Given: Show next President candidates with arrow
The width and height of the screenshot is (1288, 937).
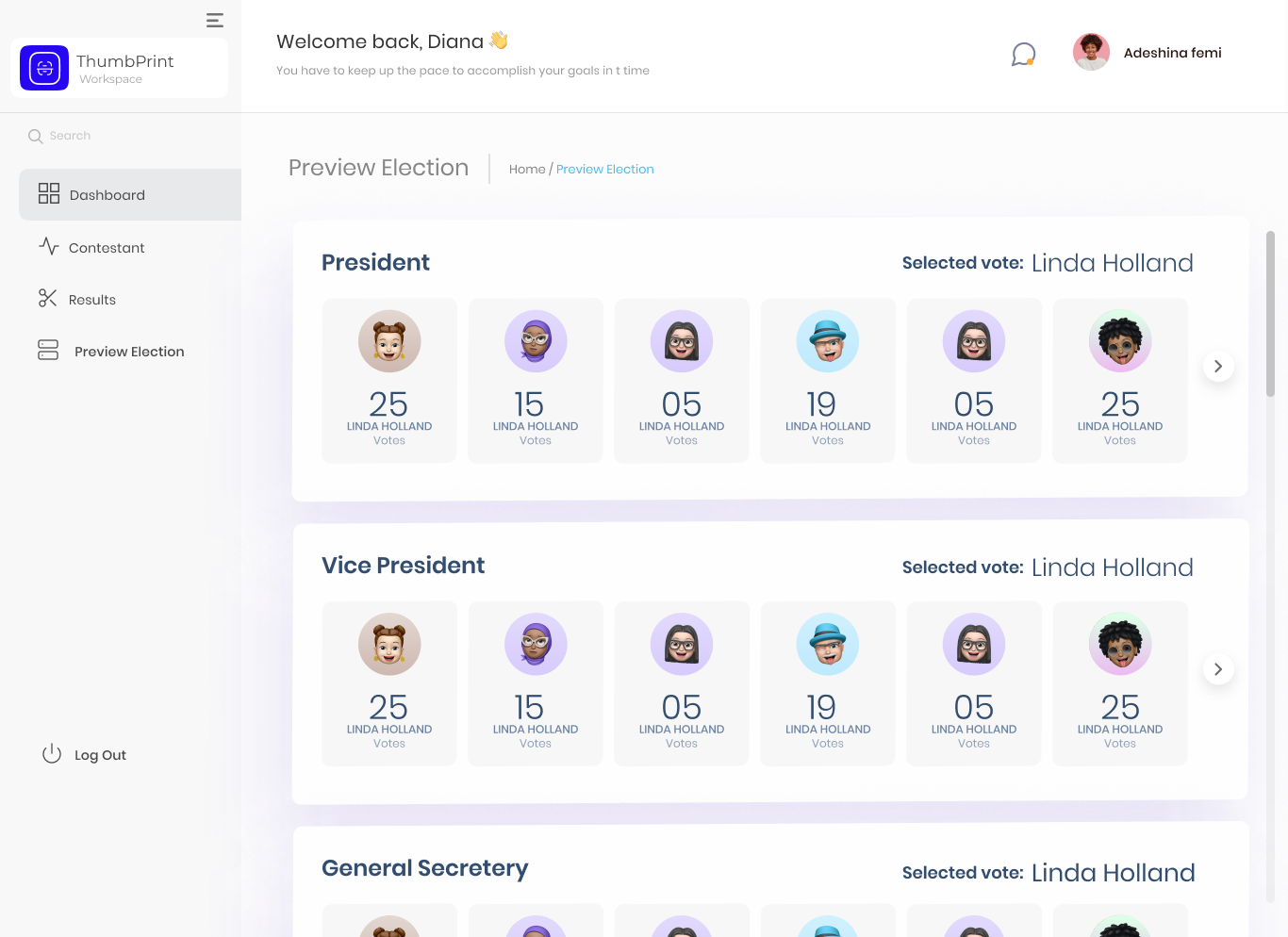Looking at the screenshot, I should pyautogui.click(x=1218, y=366).
